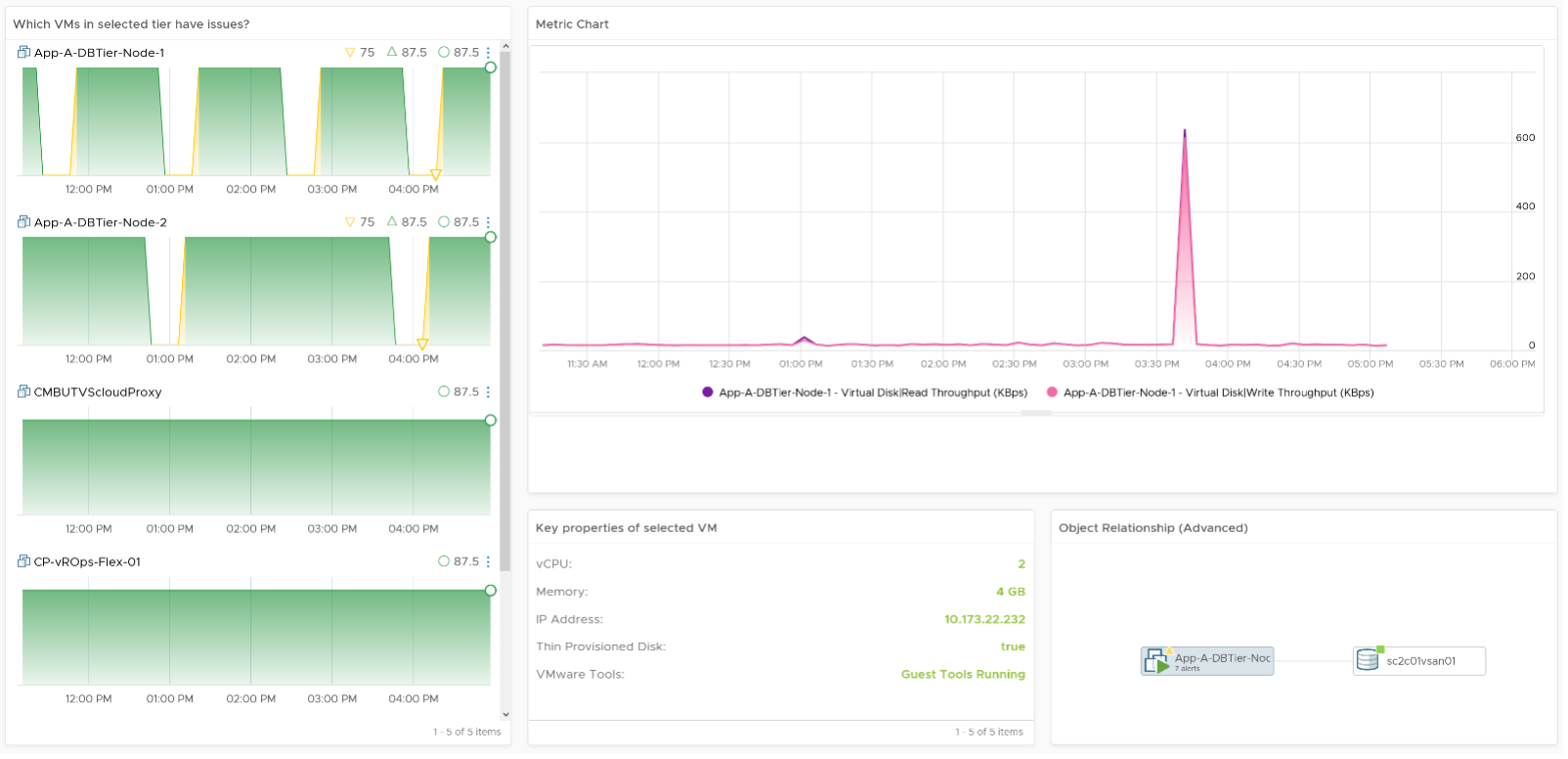
Task: Click the purple Read Throughput legend dot
Action: click(708, 392)
